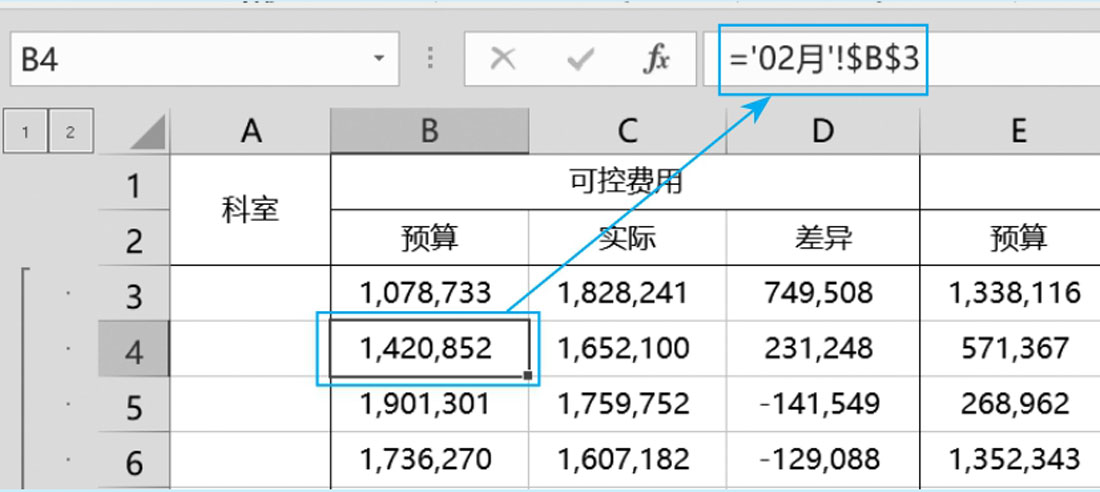Select cell containing 1,420,852
1100x492 pixels.
[x=427, y=348]
